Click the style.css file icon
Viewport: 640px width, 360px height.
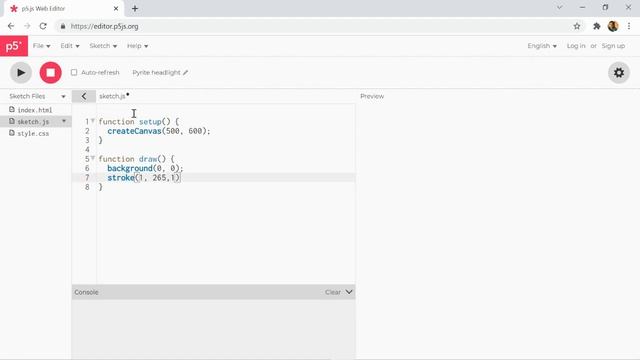tap(12, 133)
